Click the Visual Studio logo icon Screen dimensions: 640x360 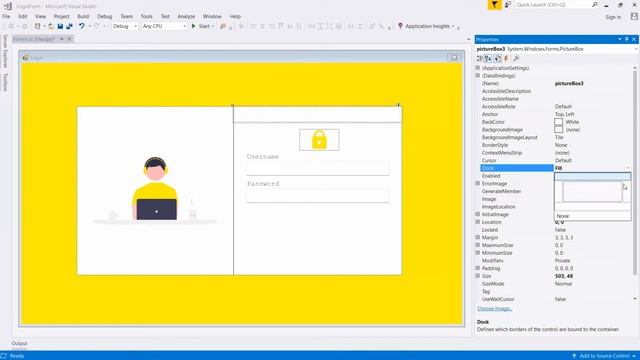pyautogui.click(x=7, y=6)
